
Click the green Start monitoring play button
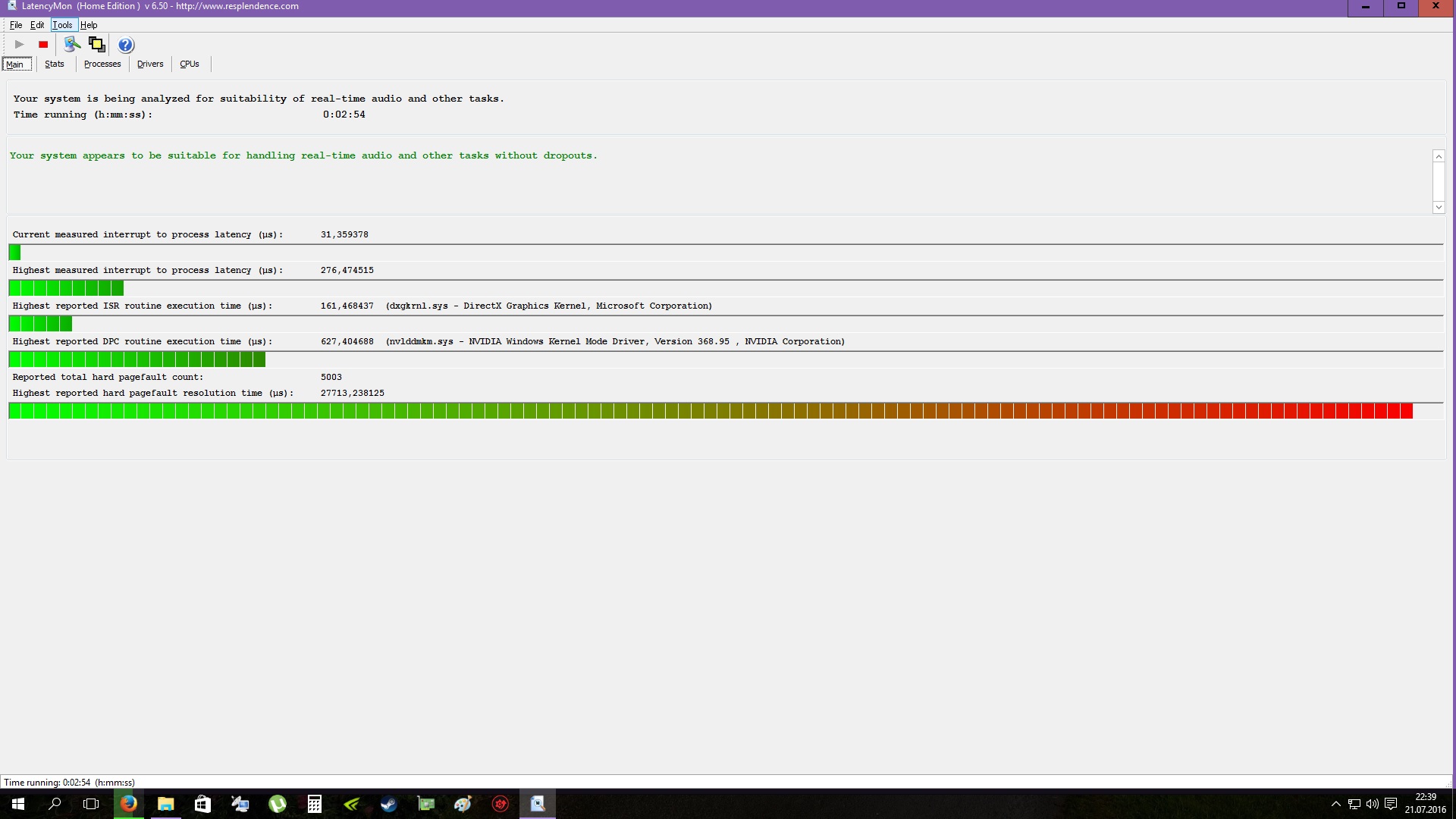click(x=20, y=45)
